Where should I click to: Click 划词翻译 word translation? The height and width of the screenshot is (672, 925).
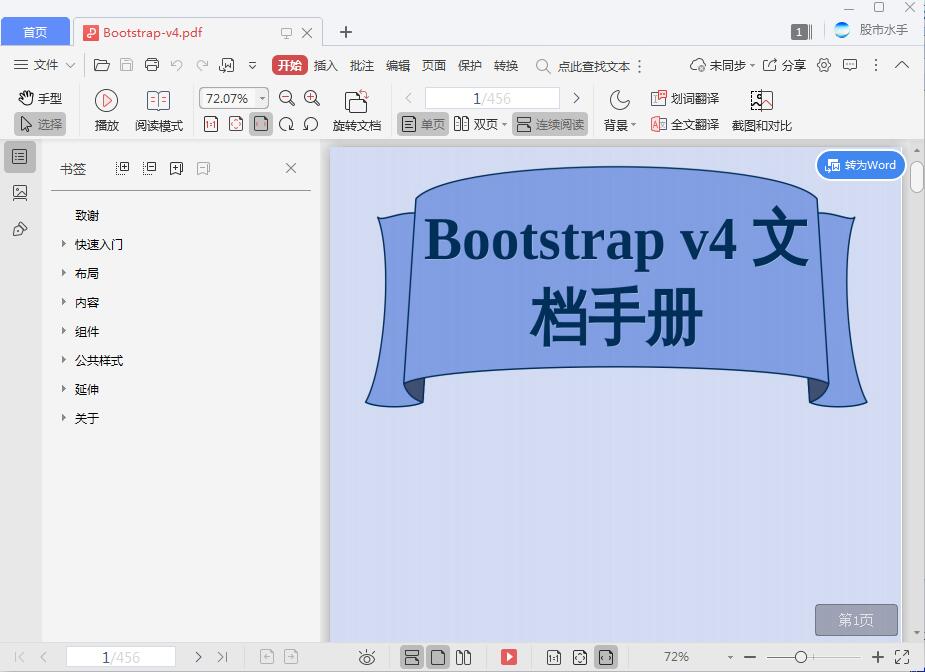685,98
